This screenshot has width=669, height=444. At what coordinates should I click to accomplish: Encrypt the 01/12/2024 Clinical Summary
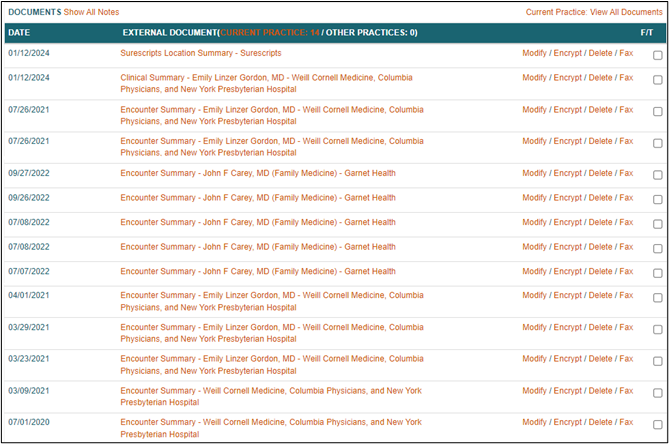click(x=568, y=77)
